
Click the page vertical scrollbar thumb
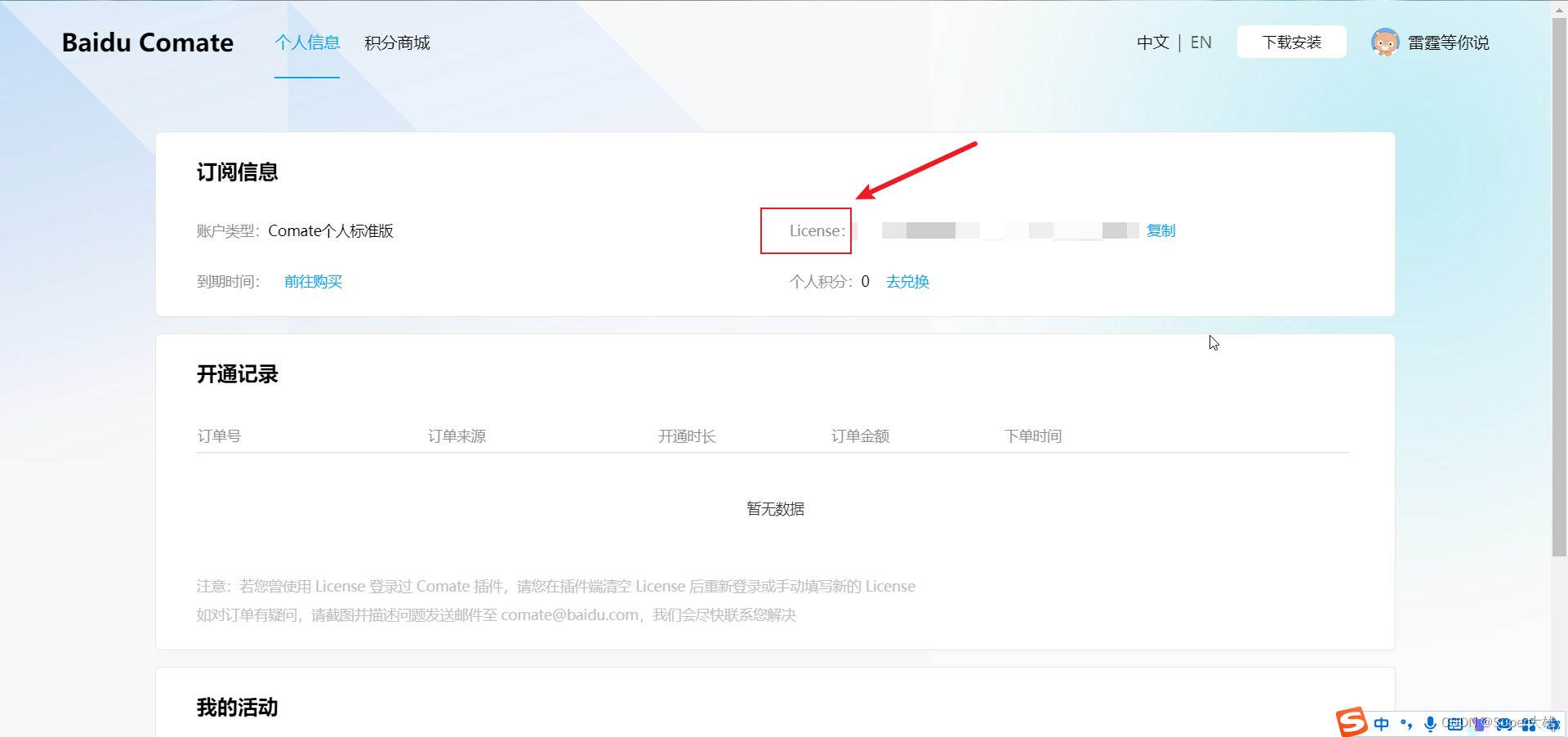coord(1559,286)
